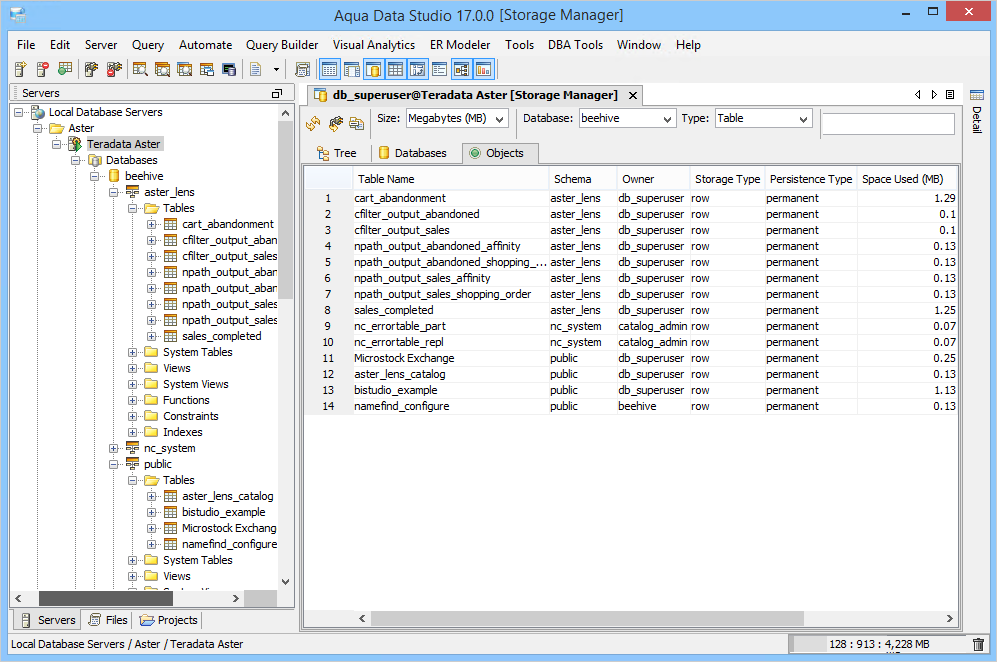Sort by the Space Used (MB) column header
Viewport: 997px width, 662px height.
(907, 179)
